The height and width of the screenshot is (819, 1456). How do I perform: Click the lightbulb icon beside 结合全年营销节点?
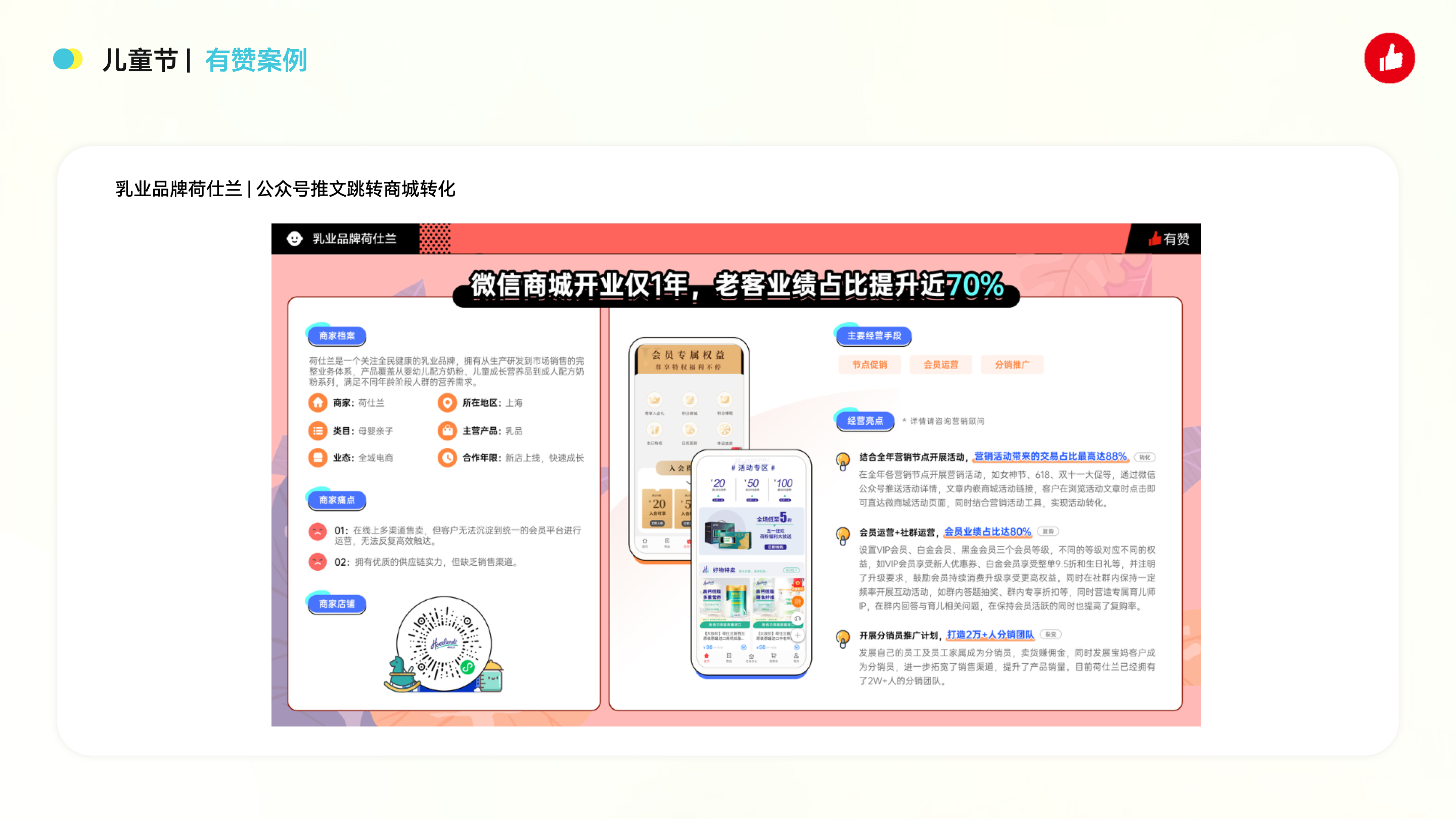[x=843, y=461]
